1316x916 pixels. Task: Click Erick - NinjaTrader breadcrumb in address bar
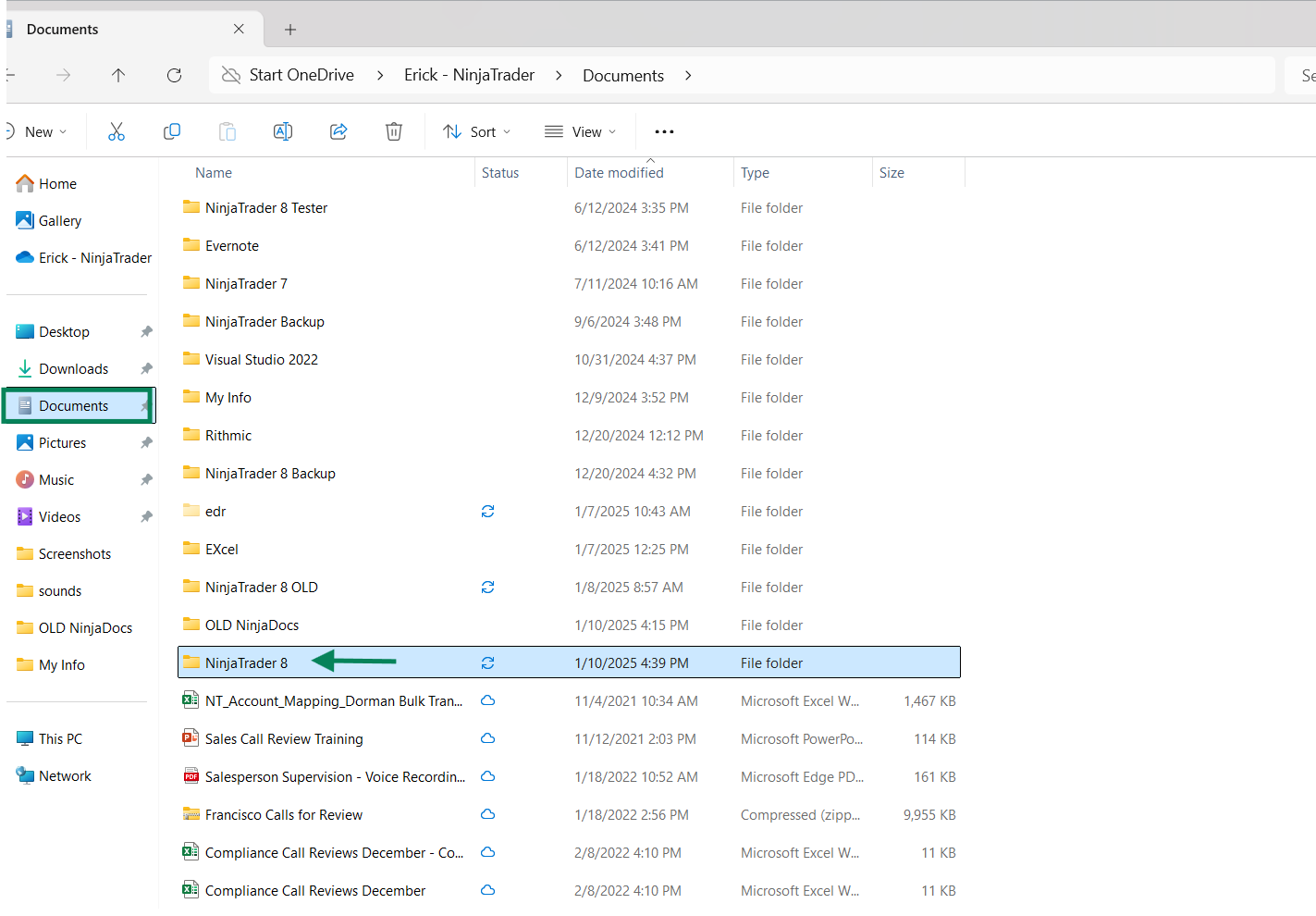click(469, 75)
